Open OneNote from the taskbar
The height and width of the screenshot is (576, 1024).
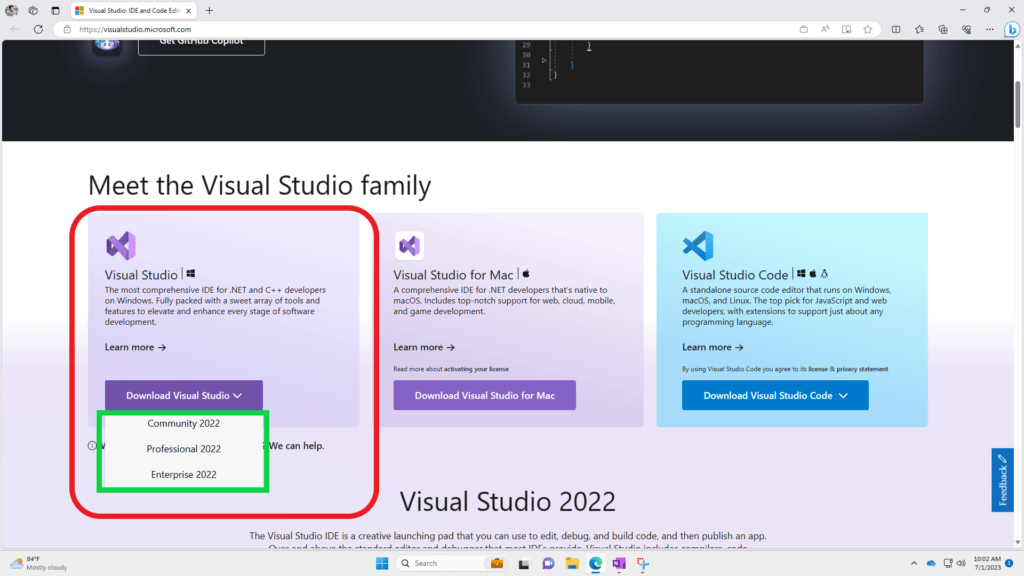(x=619, y=564)
